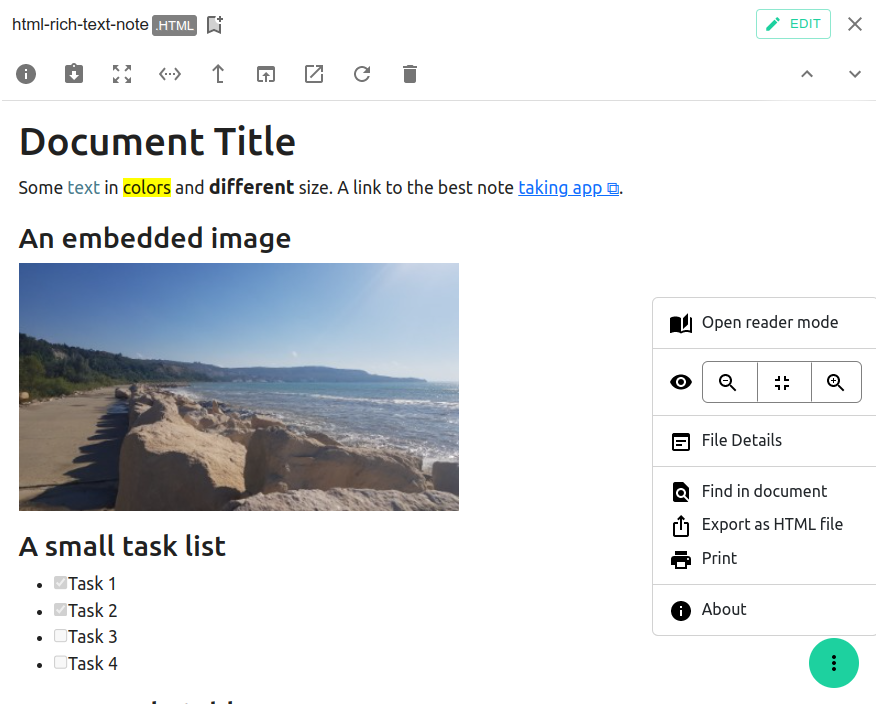Open the file info icon
876x704 pixels.
tap(26, 74)
